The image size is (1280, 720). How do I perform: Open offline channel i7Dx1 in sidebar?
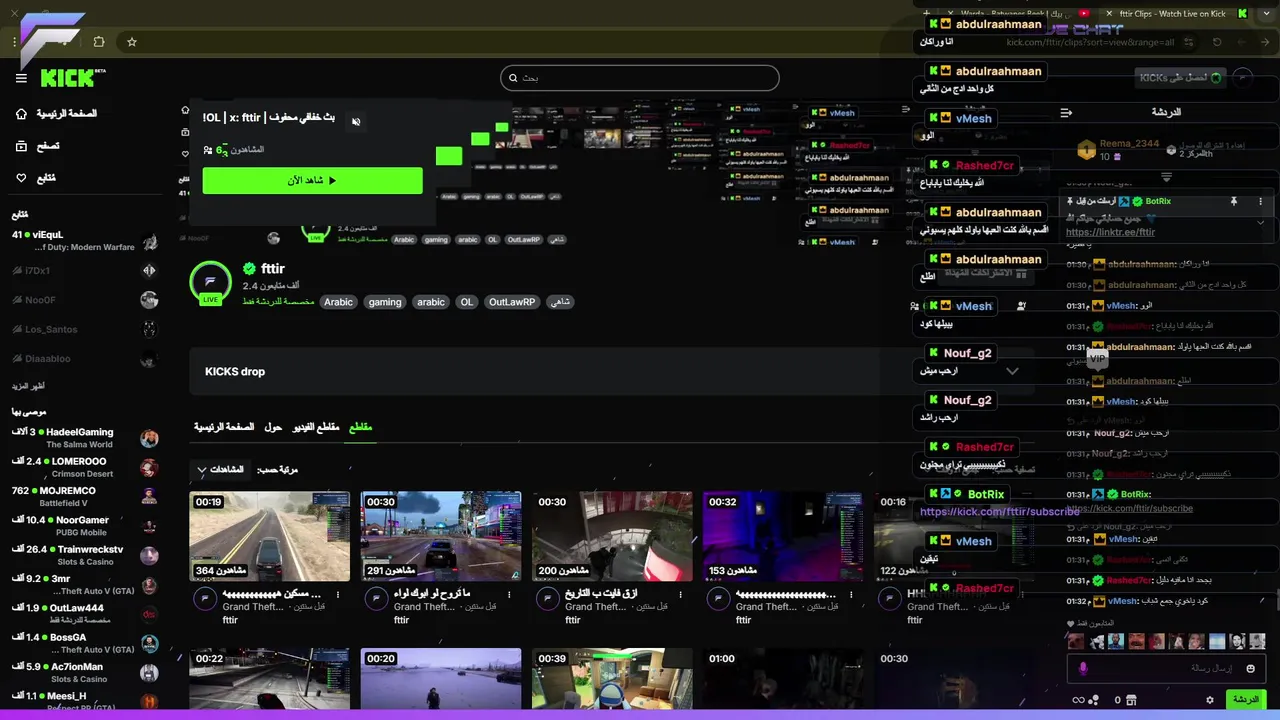click(x=85, y=271)
